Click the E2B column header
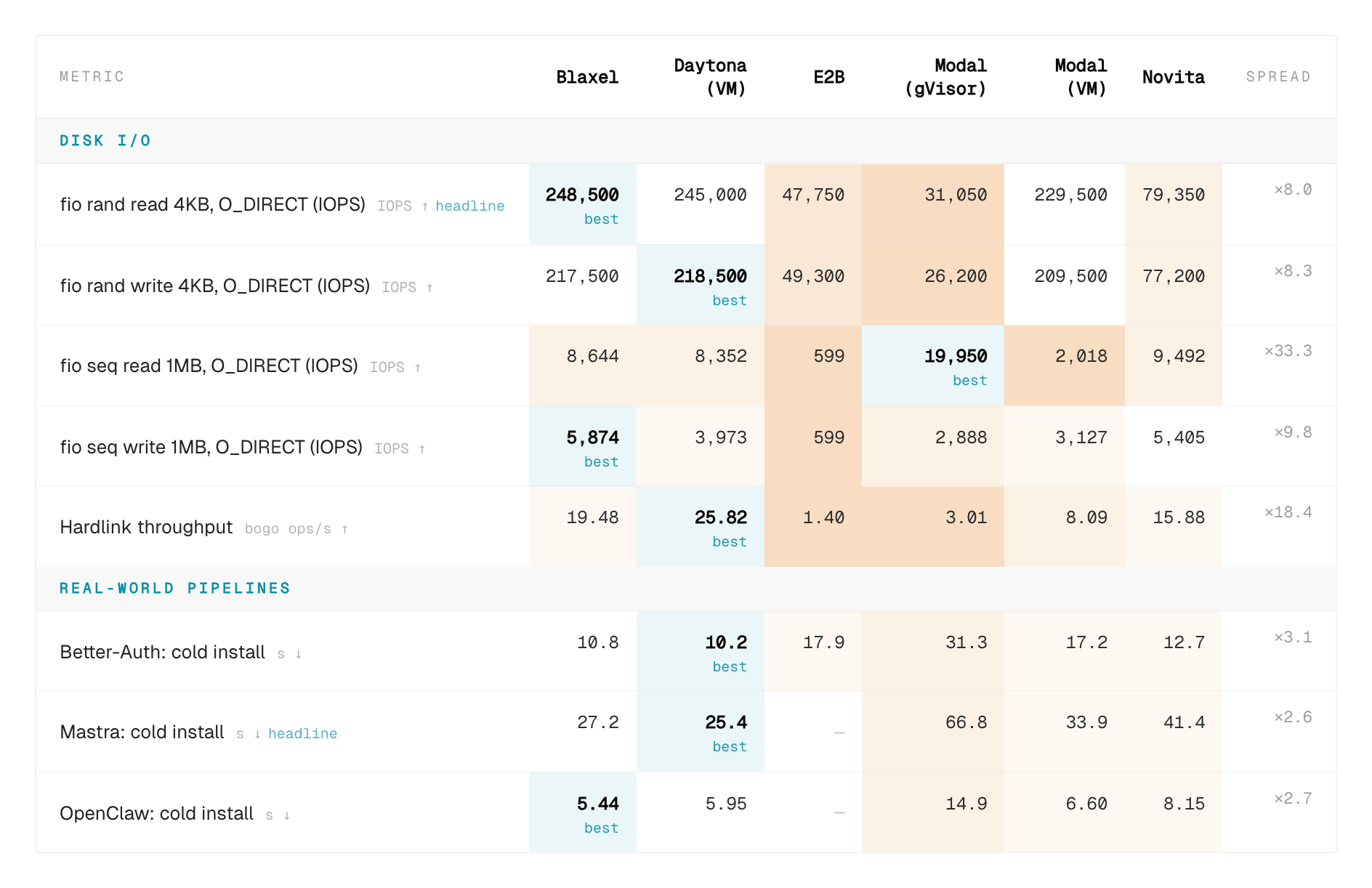Viewport: 1372px width, 888px height. [x=828, y=77]
